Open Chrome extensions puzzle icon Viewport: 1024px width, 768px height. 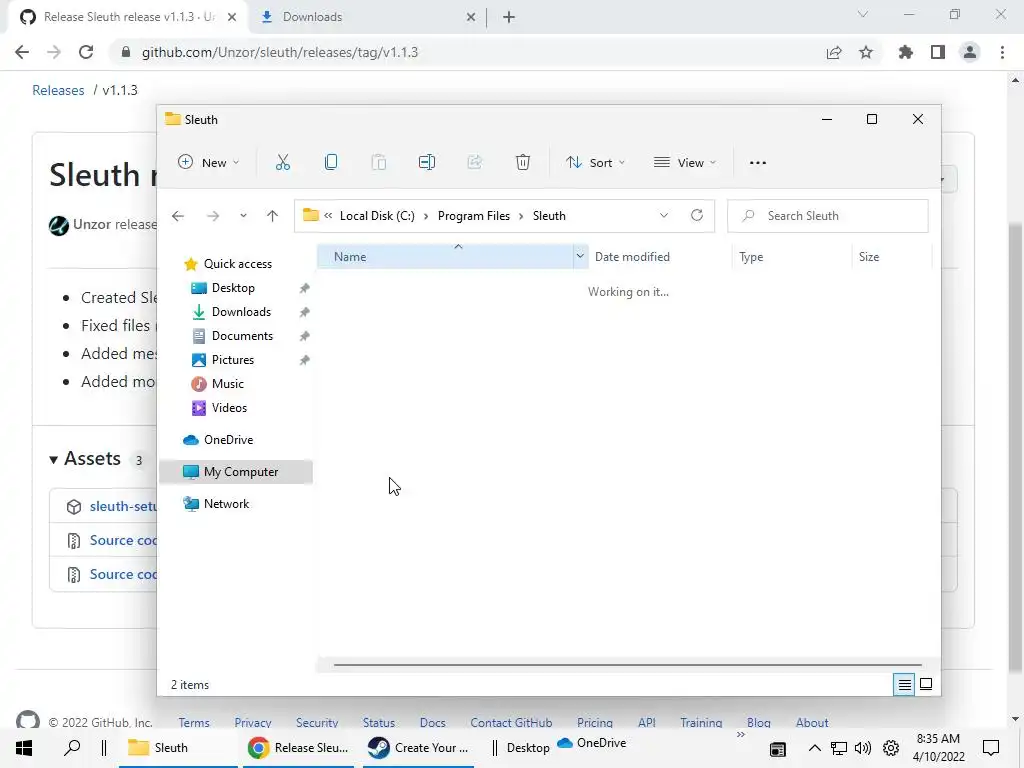pyautogui.click(x=905, y=52)
